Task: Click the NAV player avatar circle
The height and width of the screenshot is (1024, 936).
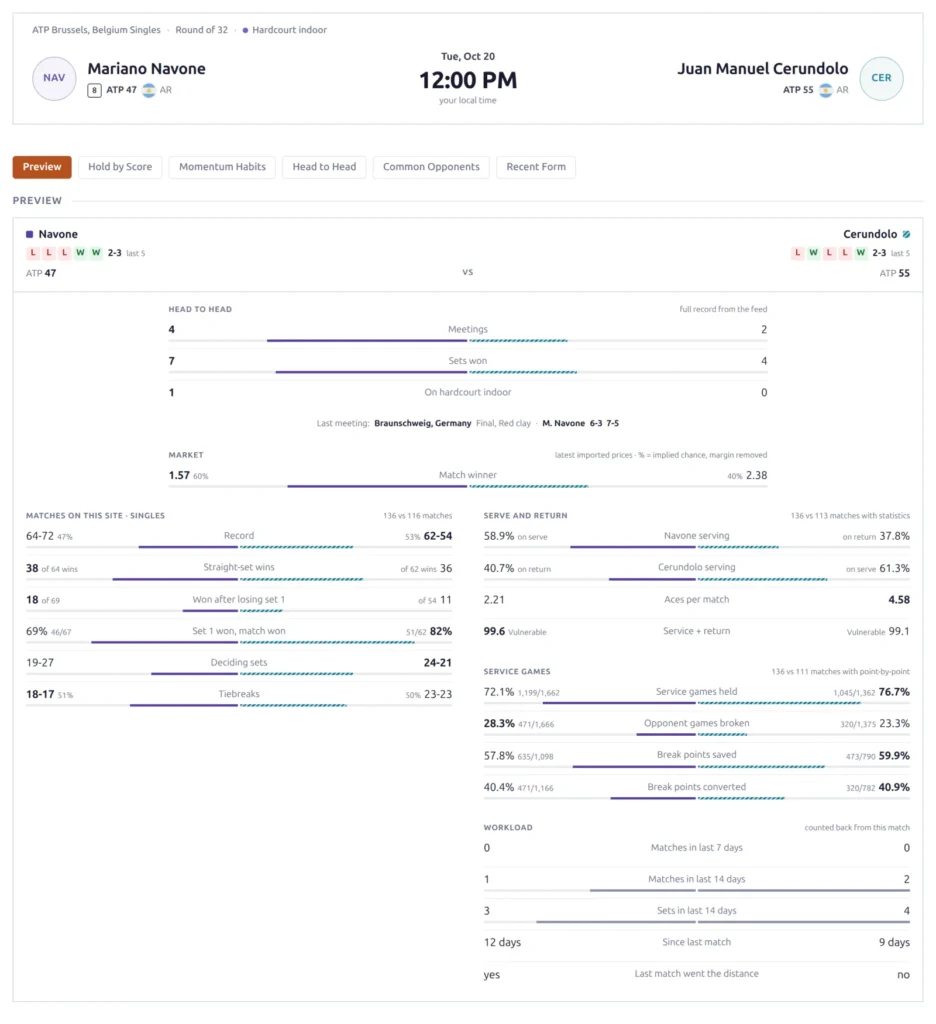Action: pyautogui.click(x=54, y=78)
